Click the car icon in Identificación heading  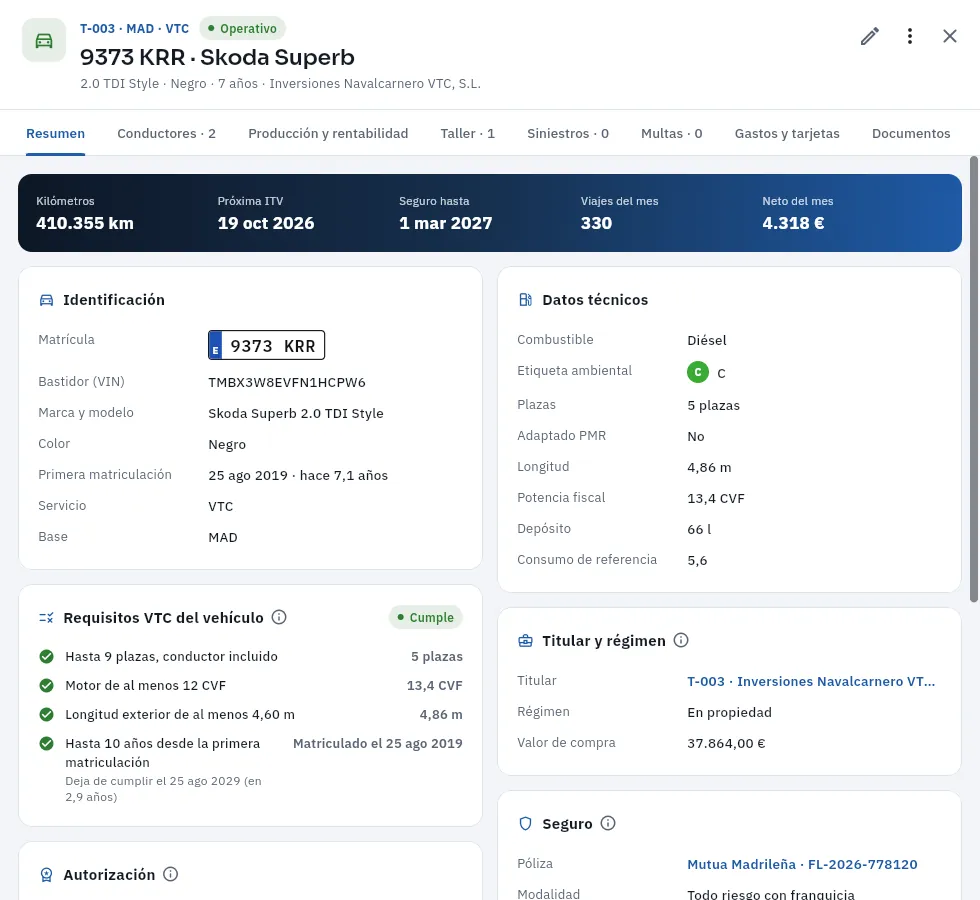pyautogui.click(x=46, y=300)
